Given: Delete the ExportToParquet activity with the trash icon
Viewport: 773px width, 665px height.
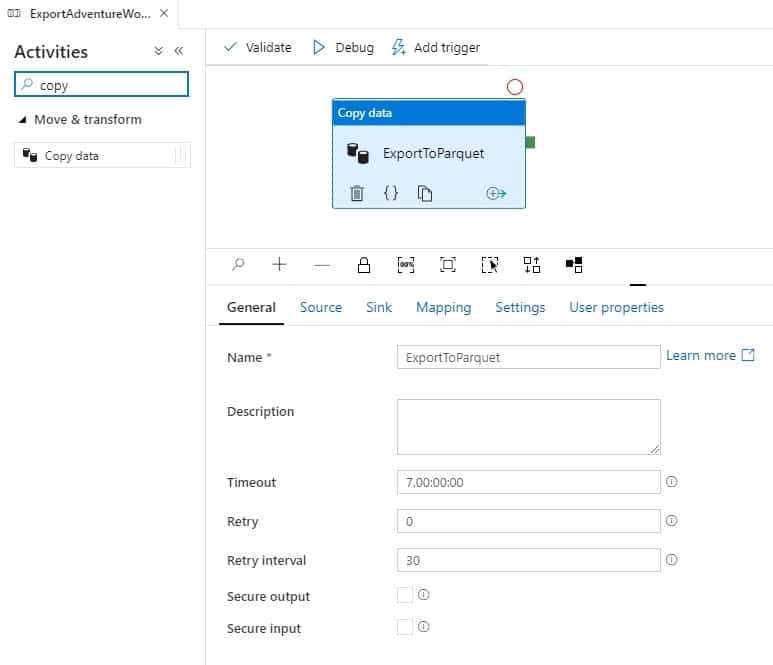Looking at the screenshot, I should 357,193.
